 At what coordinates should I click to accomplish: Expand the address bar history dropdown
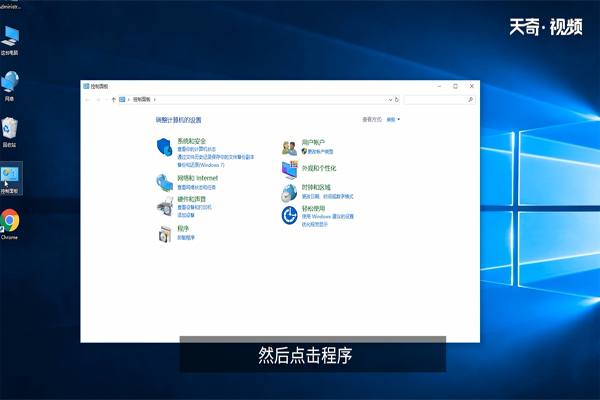pos(390,100)
